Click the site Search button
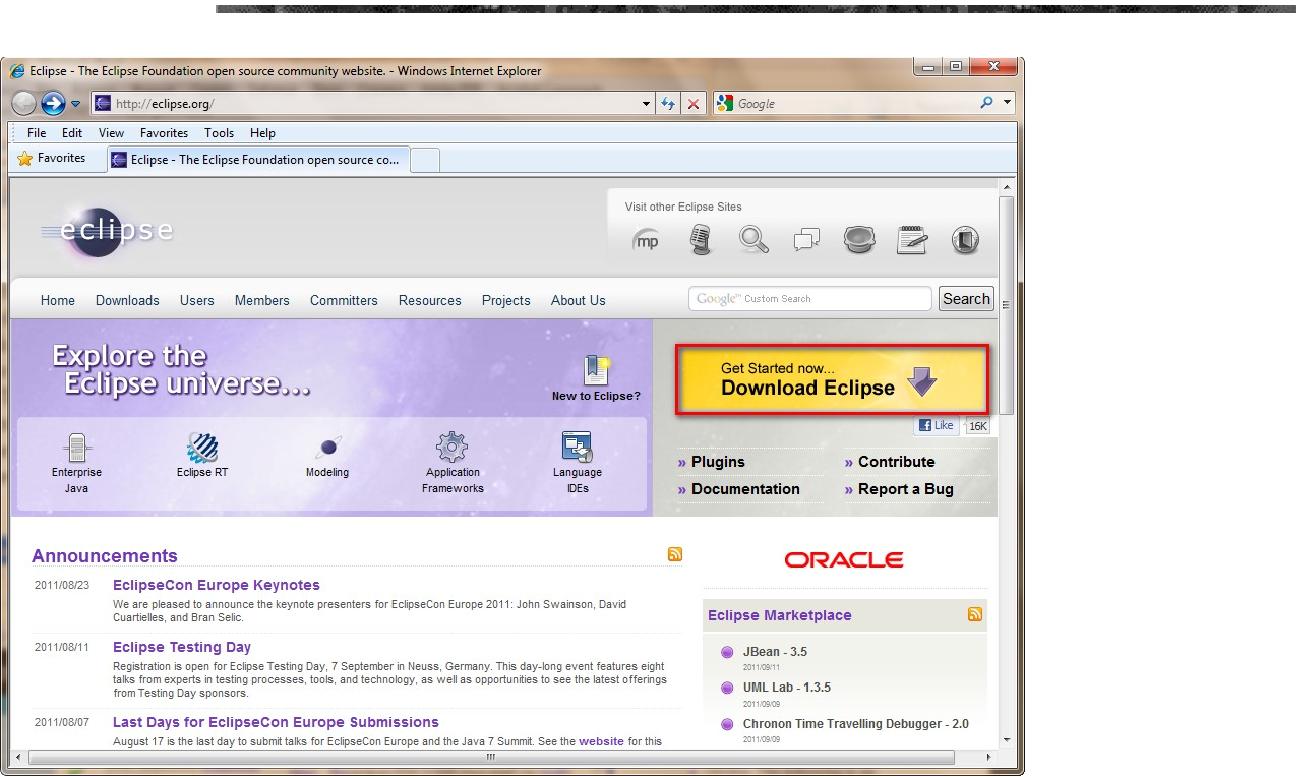Image resolution: width=1296 pixels, height=777 pixels. point(966,299)
